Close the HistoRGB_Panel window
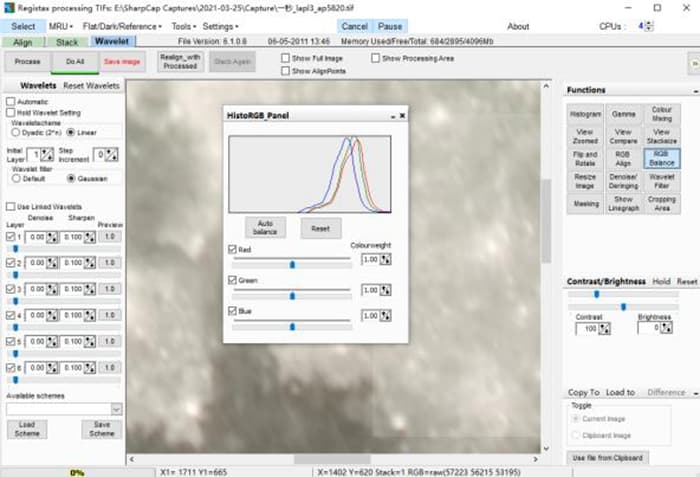Viewport: 700px width, 477px height. [x=402, y=116]
